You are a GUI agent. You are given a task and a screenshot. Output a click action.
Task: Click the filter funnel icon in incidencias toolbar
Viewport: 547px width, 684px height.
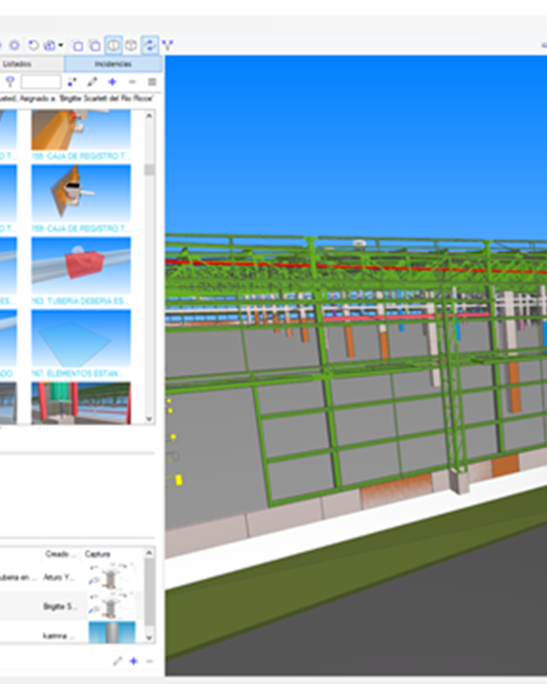(10, 82)
